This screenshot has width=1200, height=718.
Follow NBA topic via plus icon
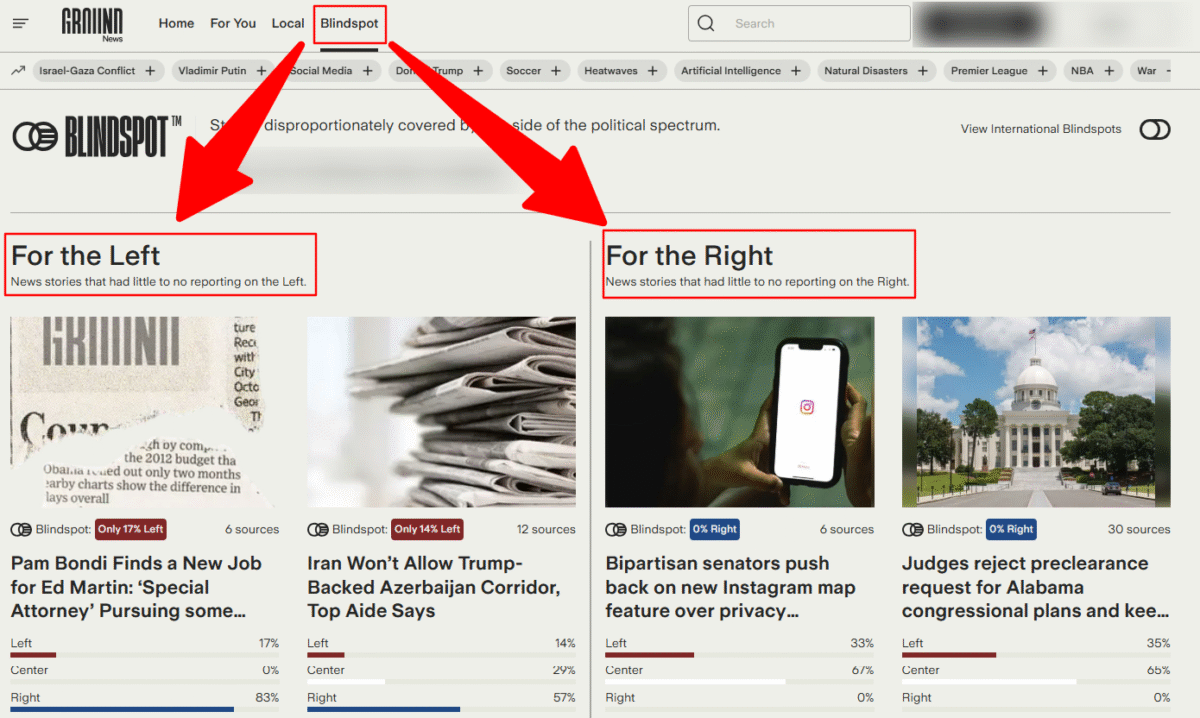click(1108, 71)
